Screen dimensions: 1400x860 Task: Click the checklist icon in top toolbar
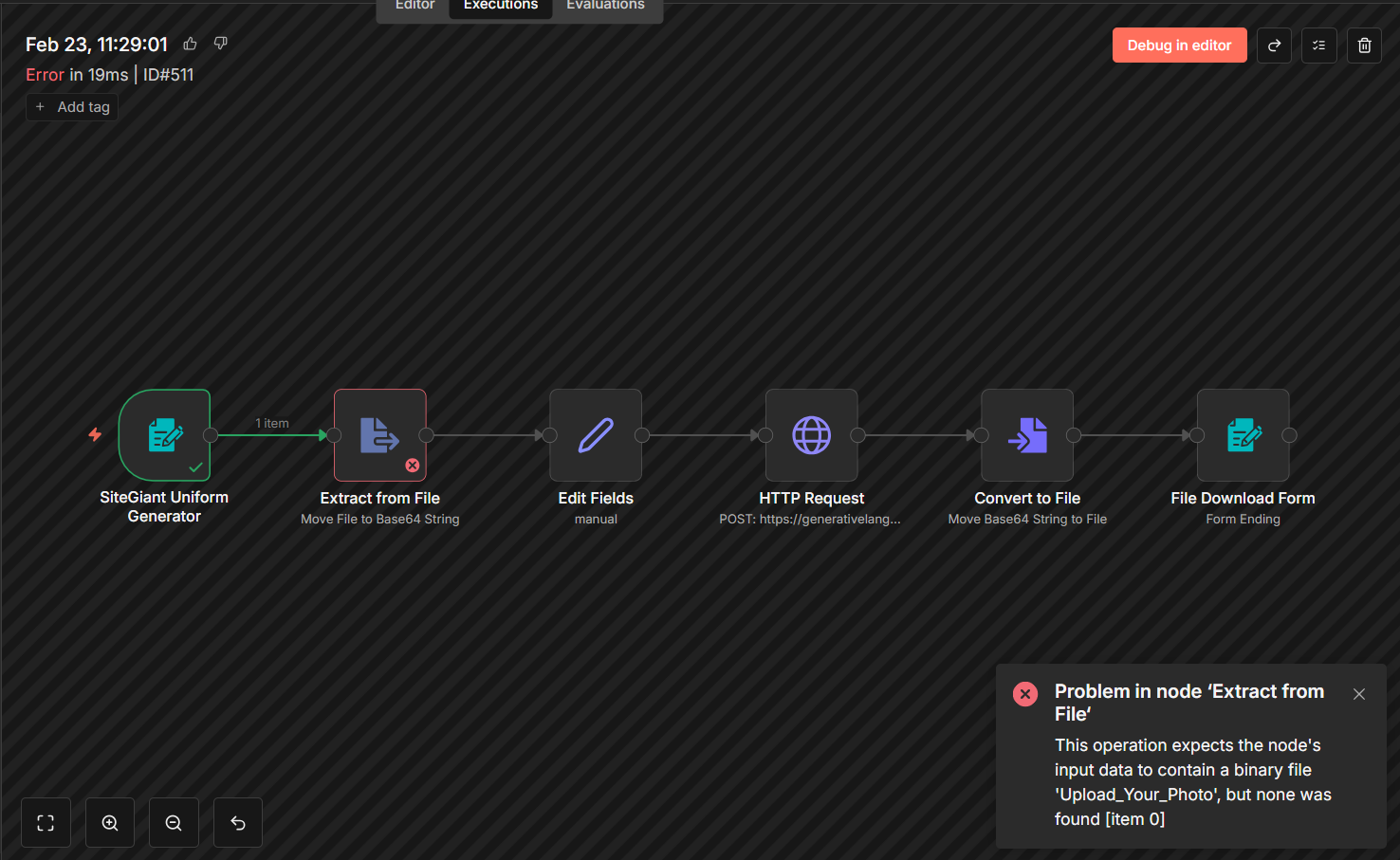pos(1318,46)
